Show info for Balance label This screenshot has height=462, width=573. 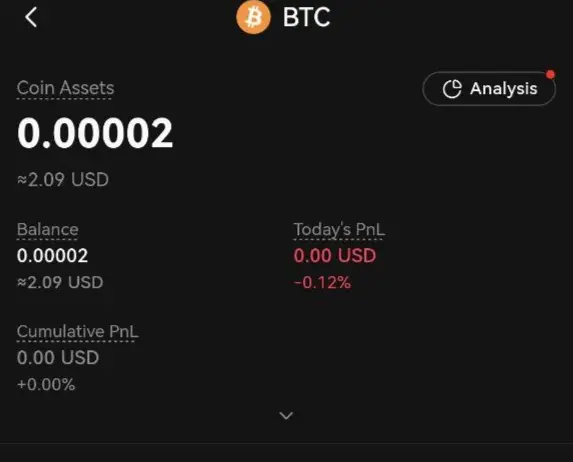pyautogui.click(x=48, y=230)
